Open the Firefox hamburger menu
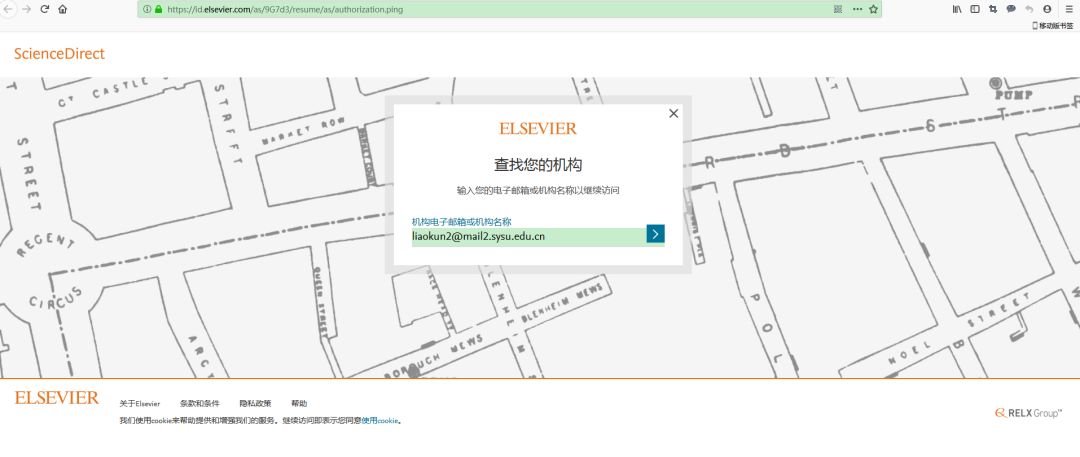The height and width of the screenshot is (457, 1080). coord(1069,9)
